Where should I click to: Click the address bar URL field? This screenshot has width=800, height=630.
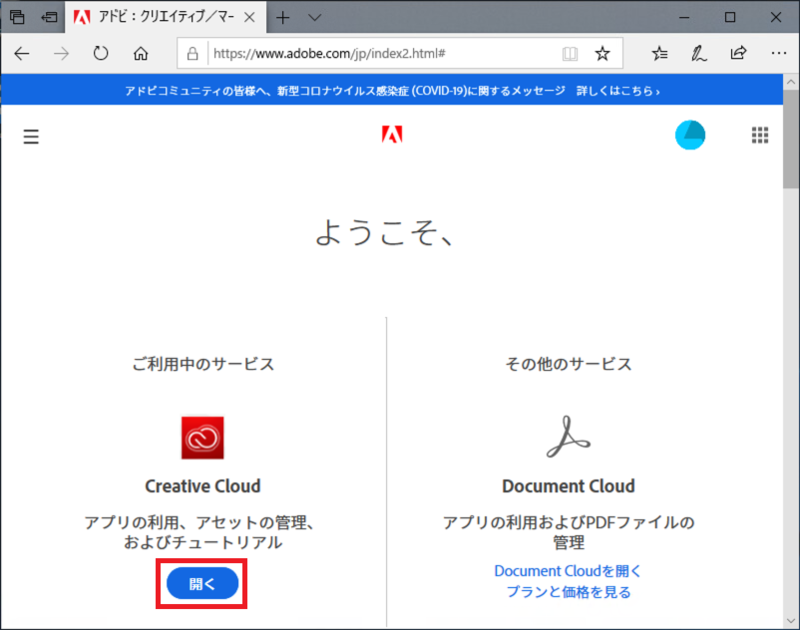[x=380, y=54]
